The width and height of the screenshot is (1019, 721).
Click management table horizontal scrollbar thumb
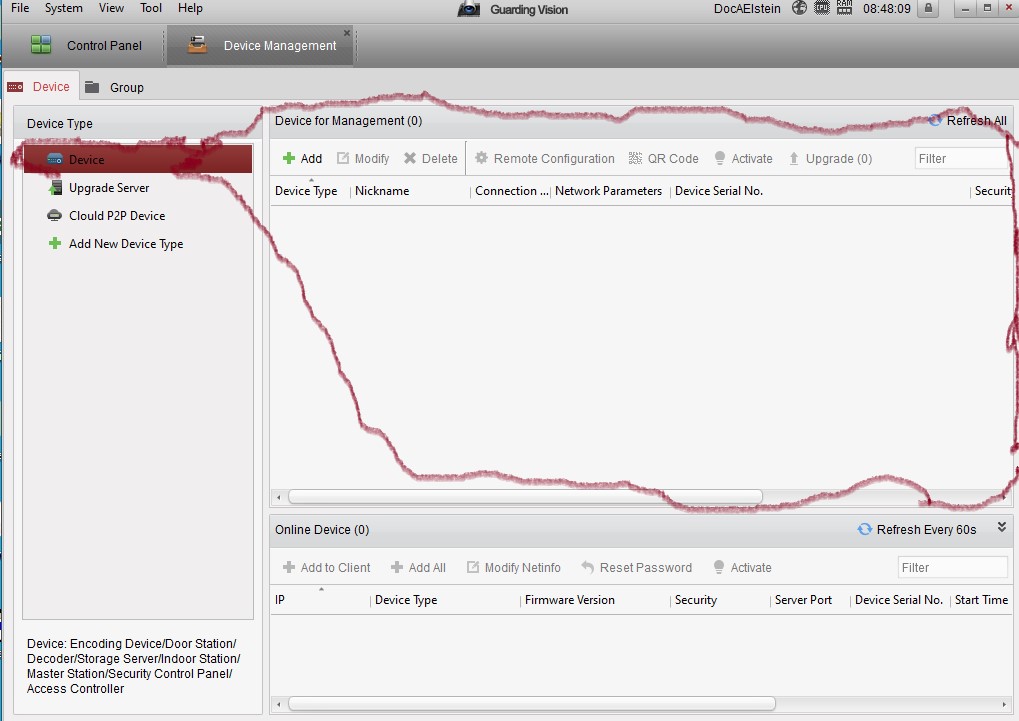[525, 497]
